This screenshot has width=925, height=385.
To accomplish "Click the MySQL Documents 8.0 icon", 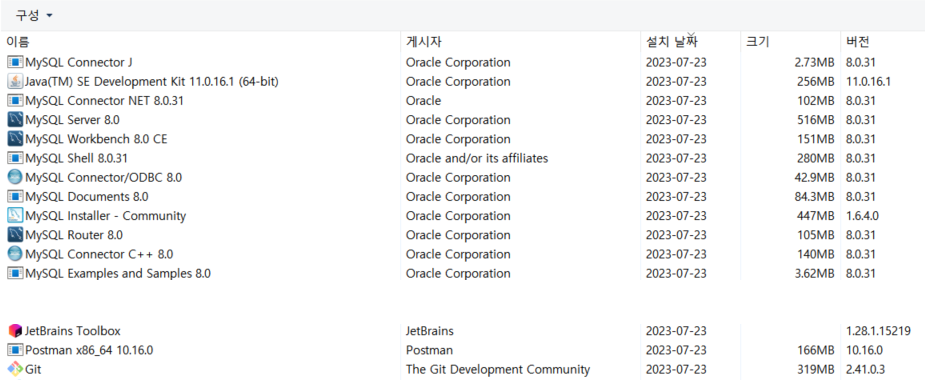I will click(15, 197).
